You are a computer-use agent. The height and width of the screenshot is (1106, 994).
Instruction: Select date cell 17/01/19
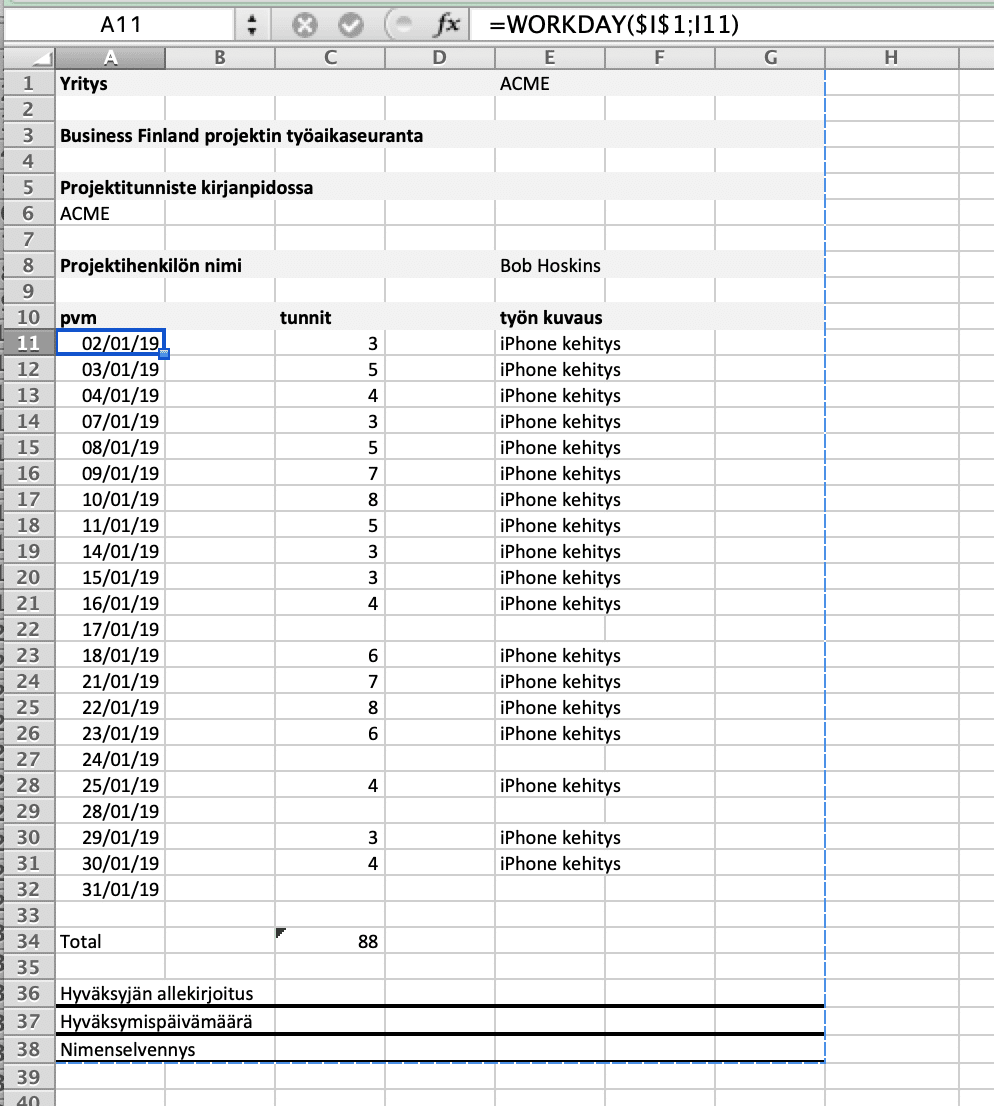tap(110, 629)
